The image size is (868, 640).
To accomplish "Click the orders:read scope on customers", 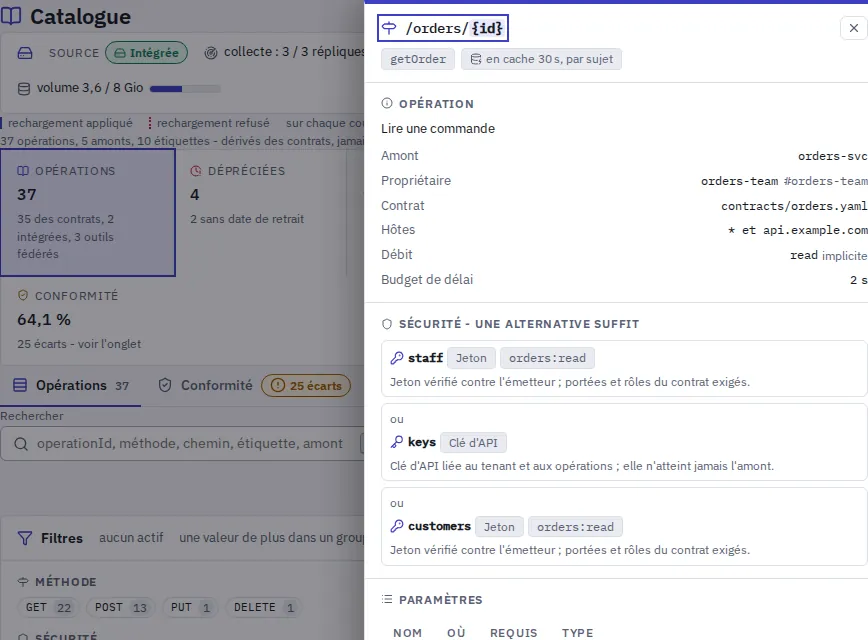I will 575,527.
